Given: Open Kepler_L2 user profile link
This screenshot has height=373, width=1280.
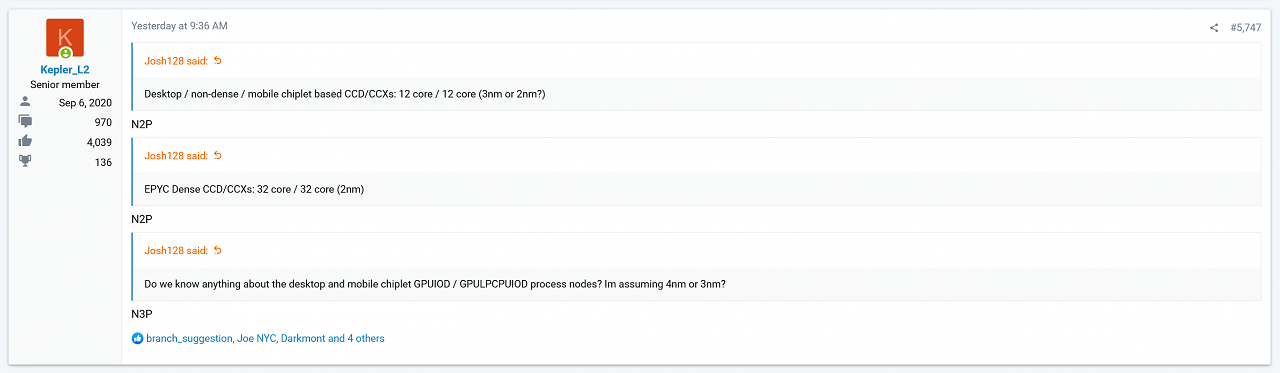Looking at the screenshot, I should [65, 70].
